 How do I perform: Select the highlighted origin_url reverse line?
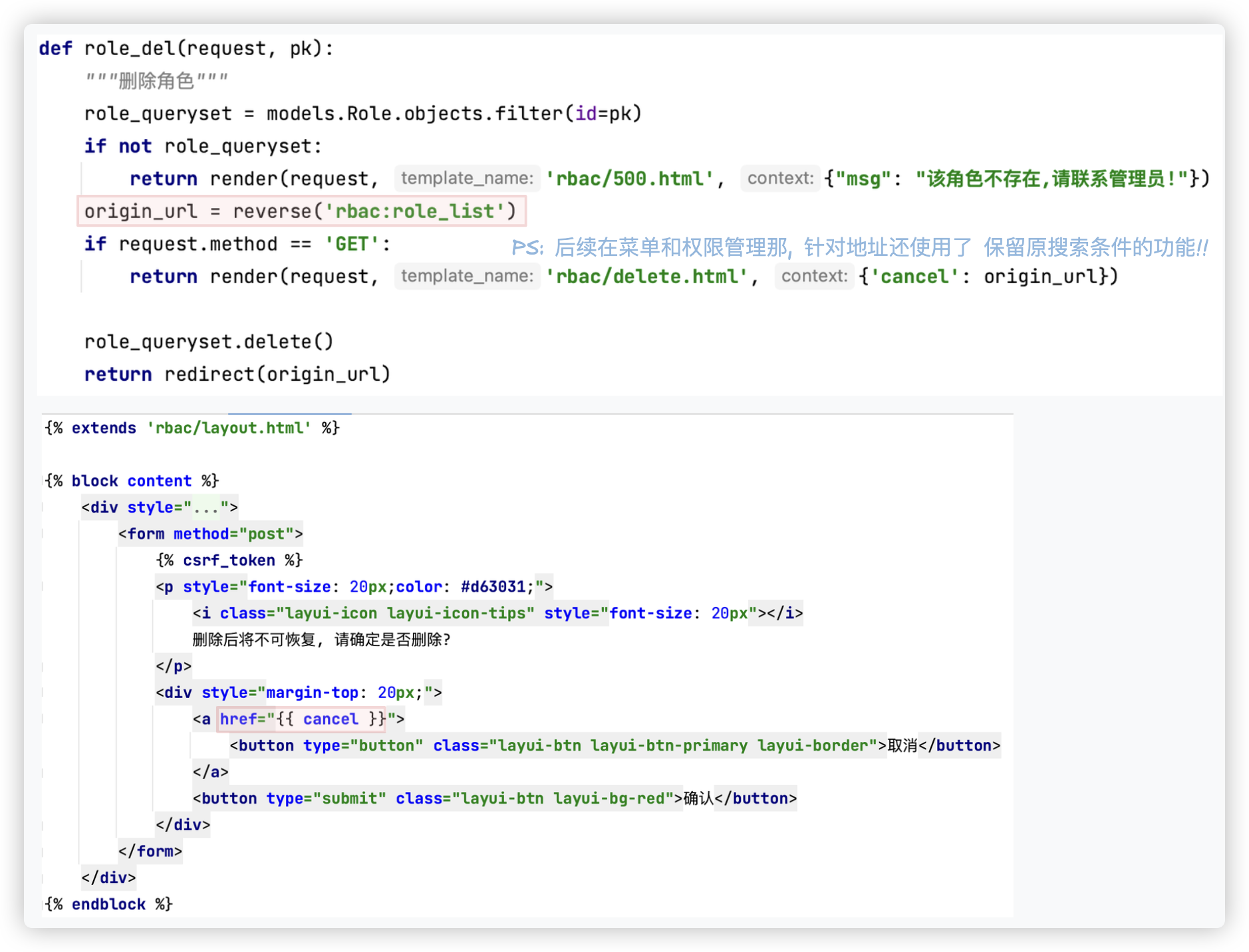[301, 211]
